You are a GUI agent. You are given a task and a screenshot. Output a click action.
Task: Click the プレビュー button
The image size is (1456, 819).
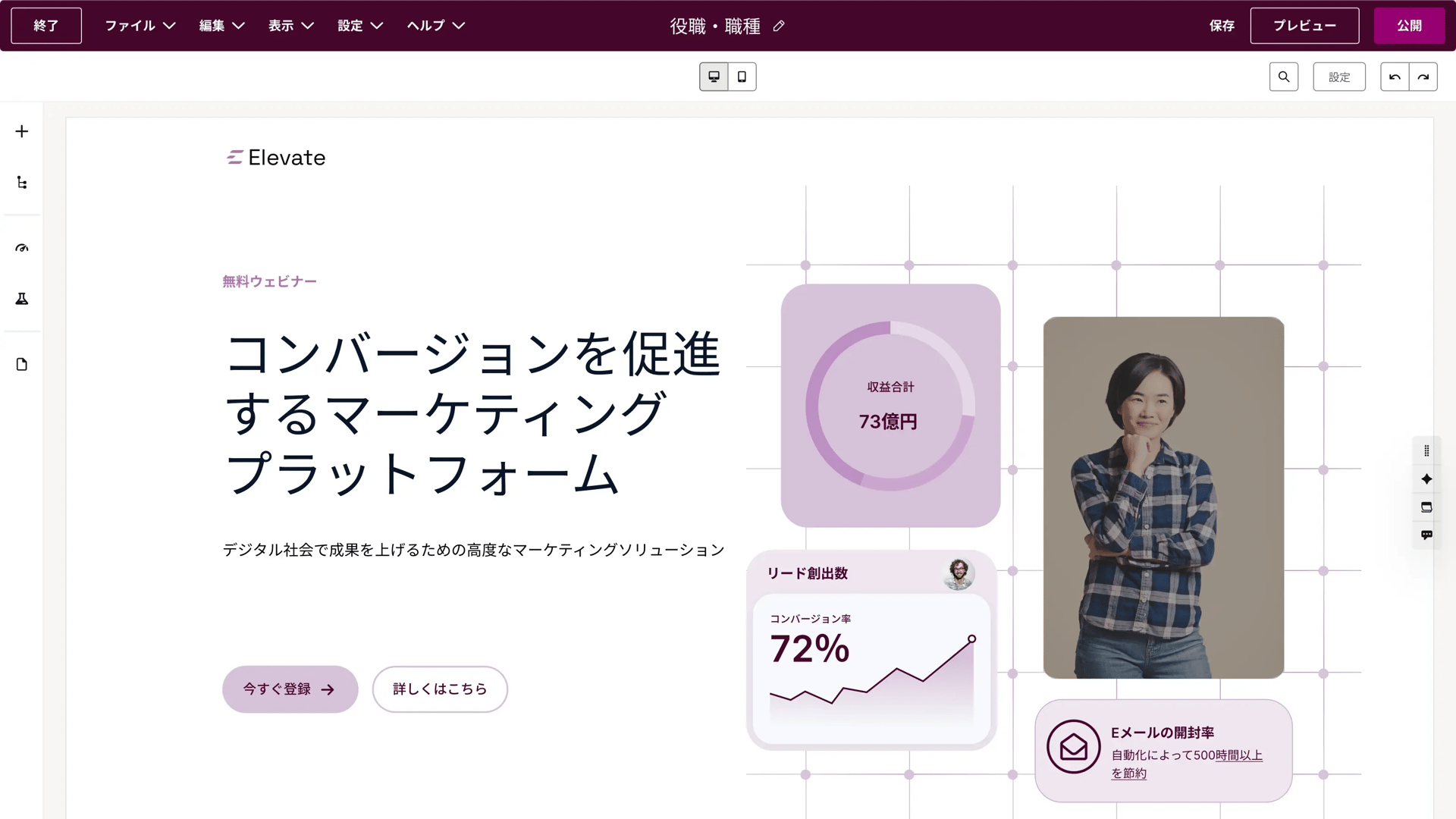(1304, 26)
